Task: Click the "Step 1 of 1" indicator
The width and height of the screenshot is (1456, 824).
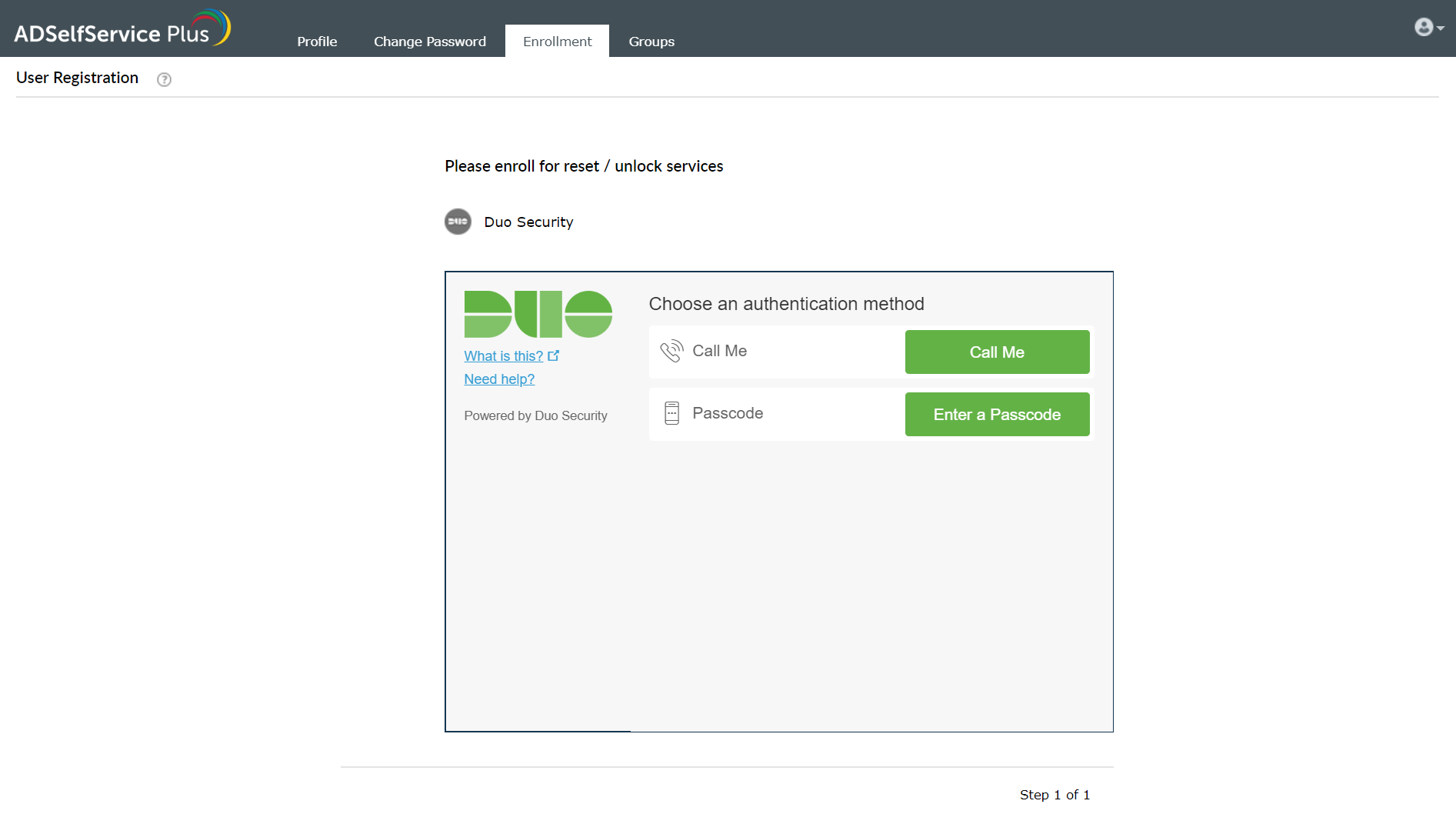Action: tap(1055, 795)
